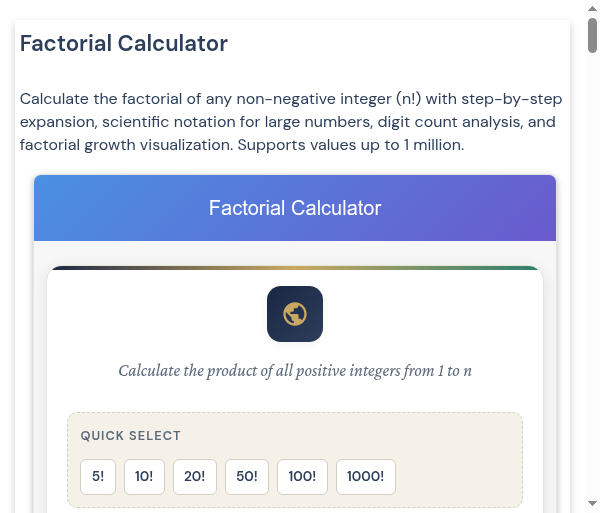The height and width of the screenshot is (513, 600).
Task: Click the italic subtitle about positive integers
Action: coord(295,371)
